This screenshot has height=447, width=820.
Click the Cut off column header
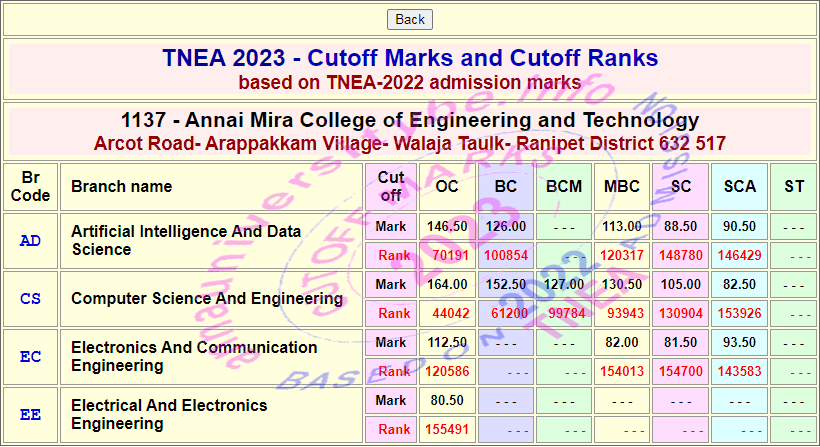[x=391, y=187]
